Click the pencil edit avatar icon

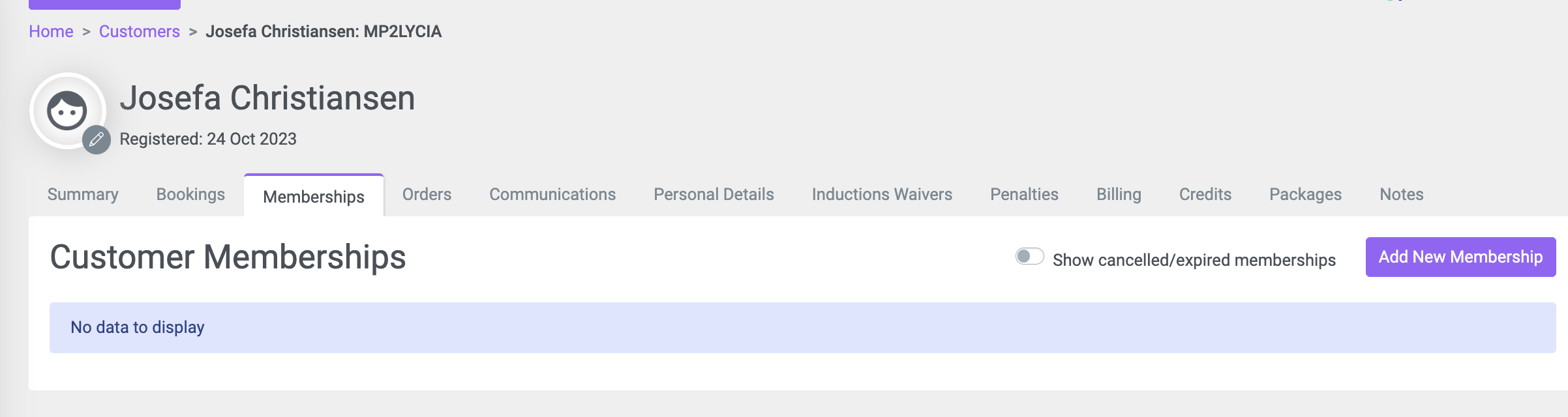[97, 139]
